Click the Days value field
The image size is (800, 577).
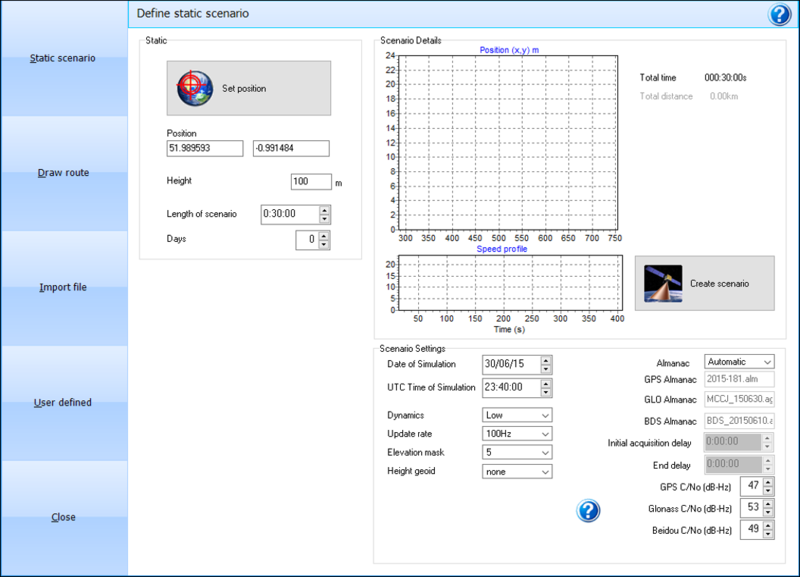[307, 240]
